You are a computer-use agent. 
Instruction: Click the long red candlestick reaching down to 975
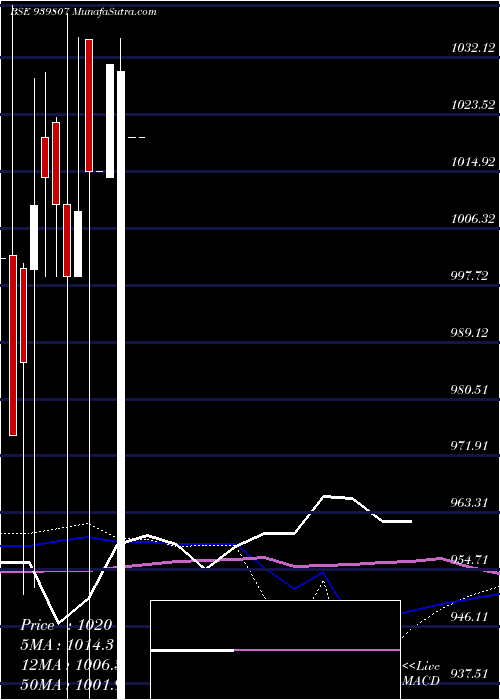point(13,345)
